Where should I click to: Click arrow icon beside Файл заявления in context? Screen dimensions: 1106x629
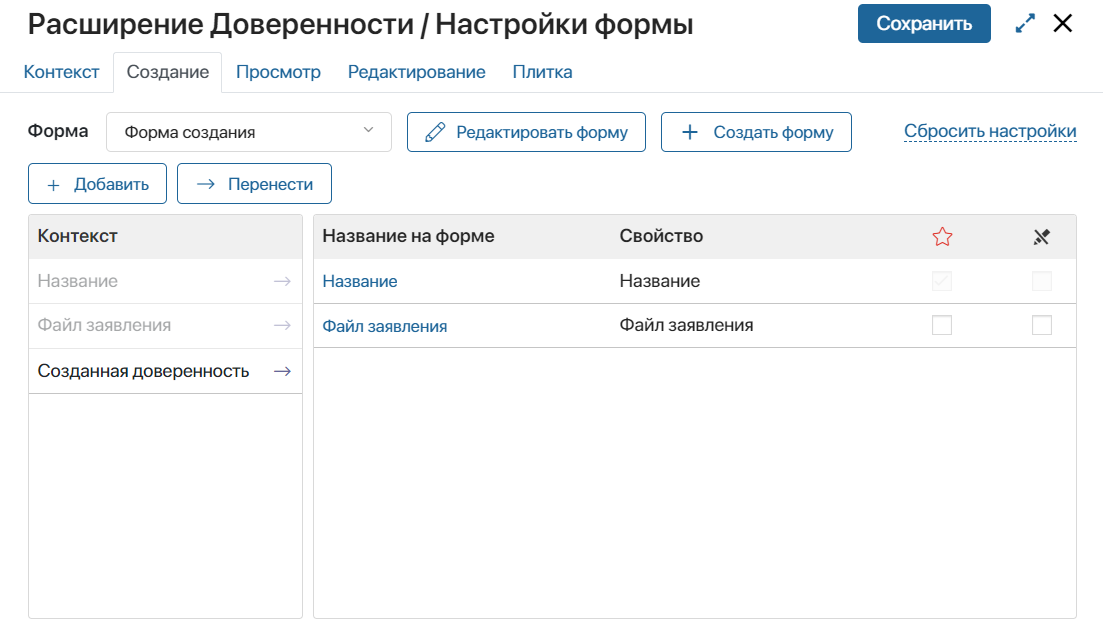282,326
